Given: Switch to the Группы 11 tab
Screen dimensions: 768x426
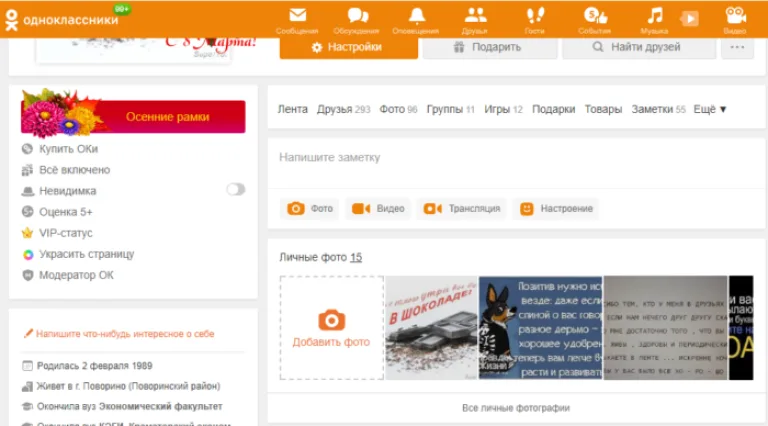Looking at the screenshot, I should [x=451, y=109].
